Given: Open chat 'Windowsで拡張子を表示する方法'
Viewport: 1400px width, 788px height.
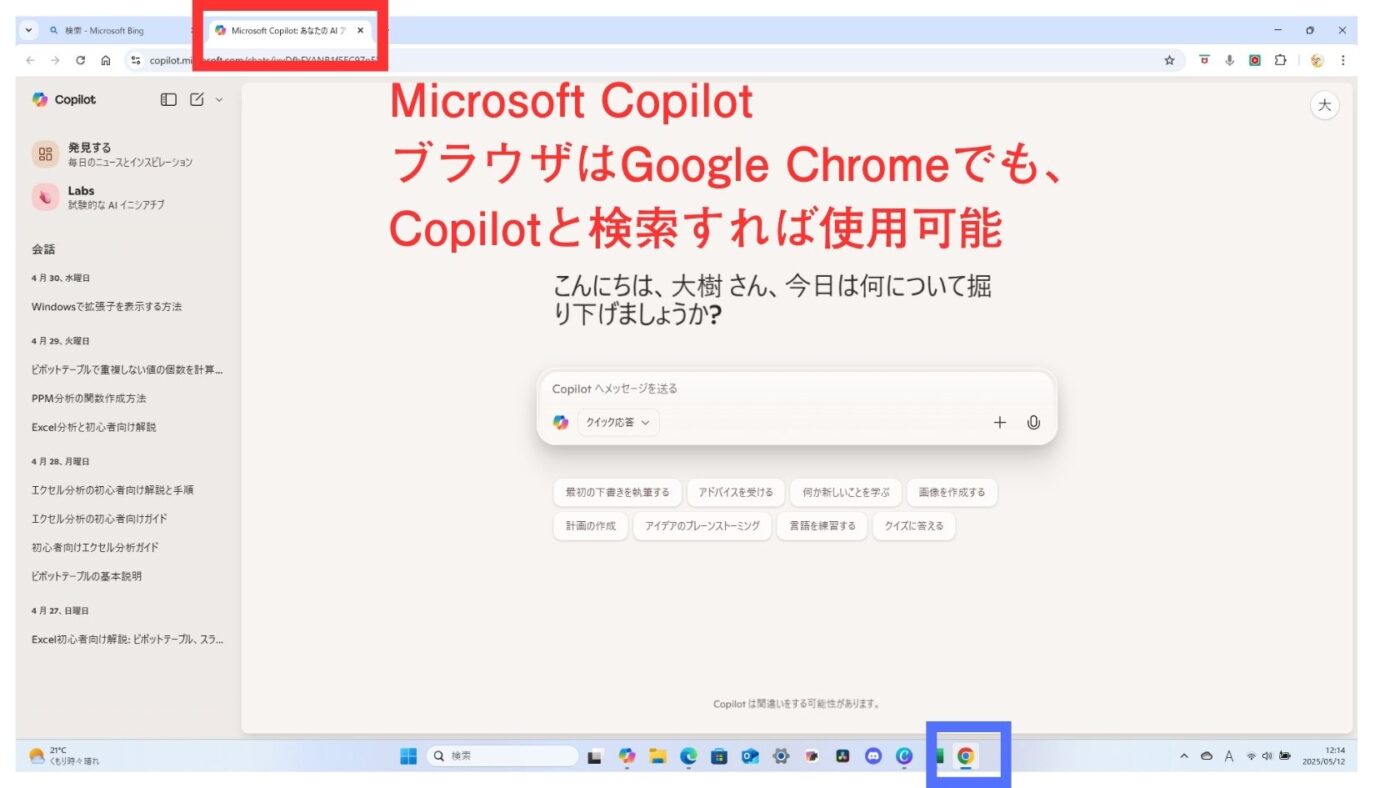Looking at the screenshot, I should tap(107, 307).
